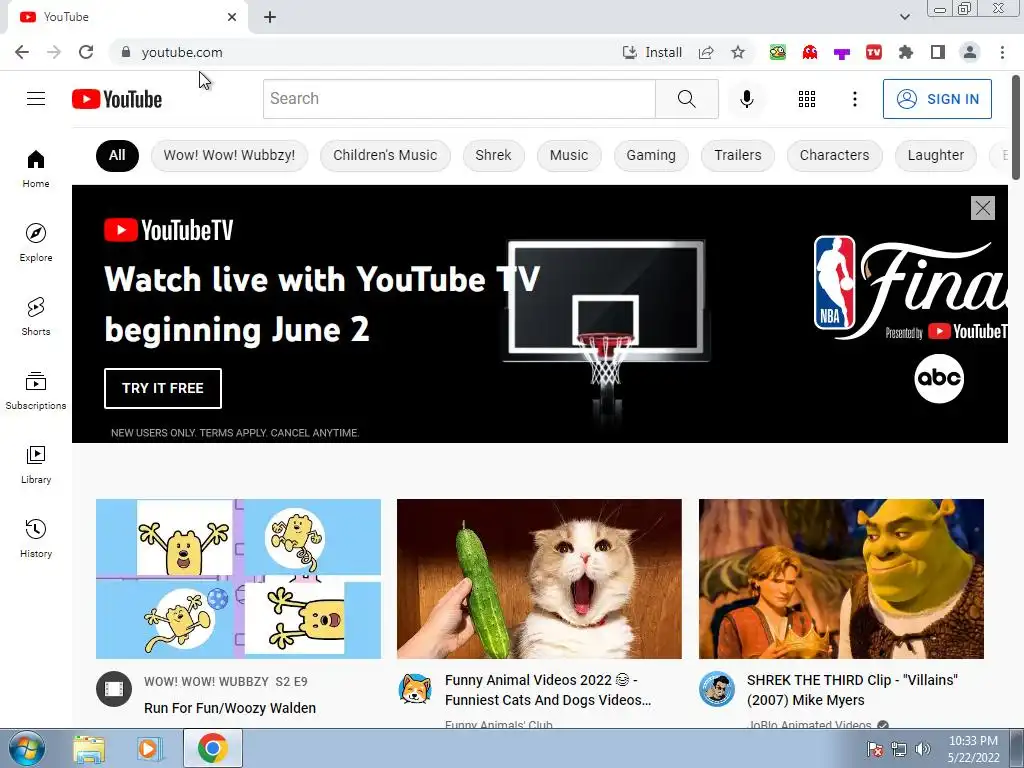The height and width of the screenshot is (768, 1024).
Task: Click the red TV extension icon
Action: pyautogui.click(x=874, y=52)
